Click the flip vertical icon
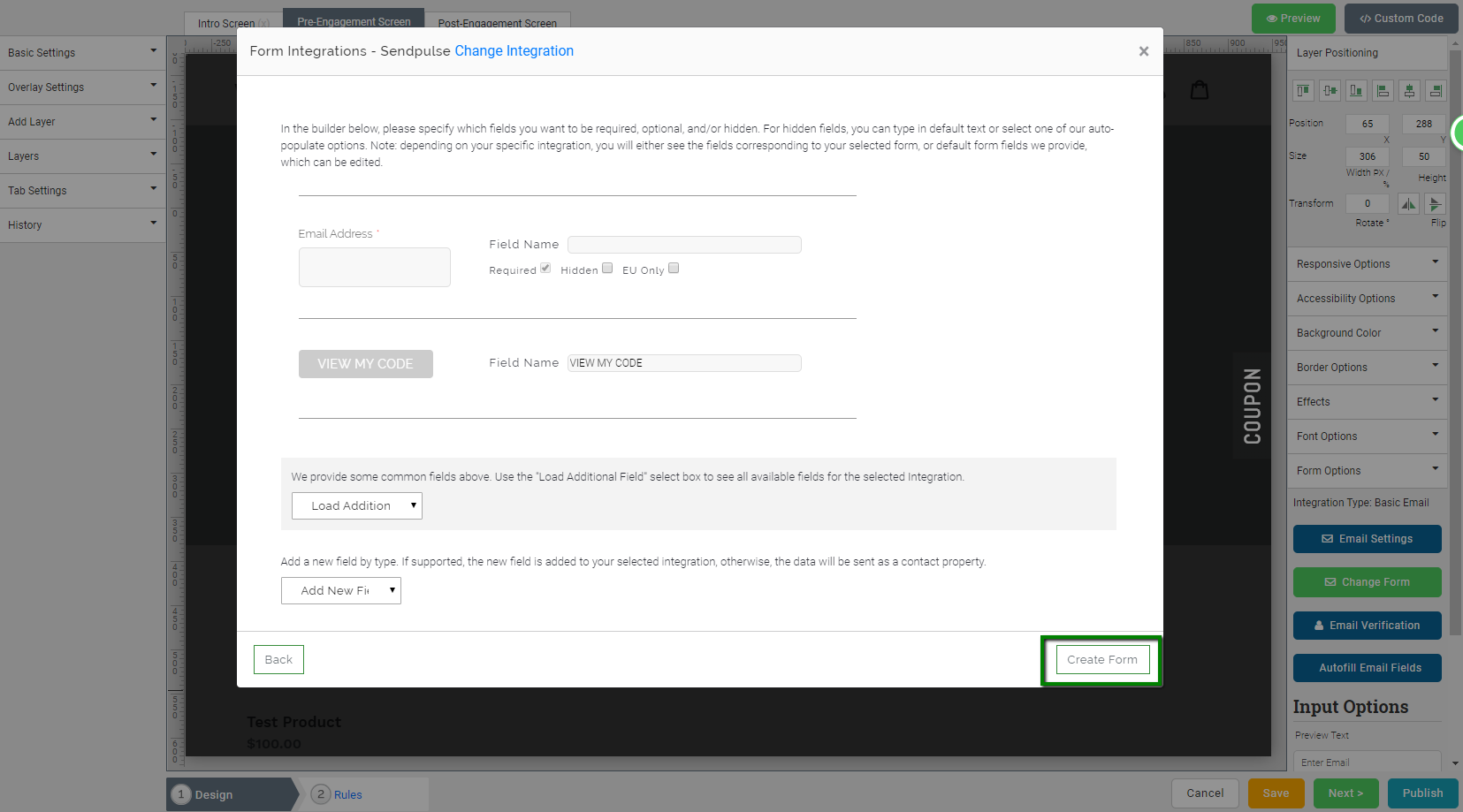The width and height of the screenshot is (1463, 812). pos(1435,204)
